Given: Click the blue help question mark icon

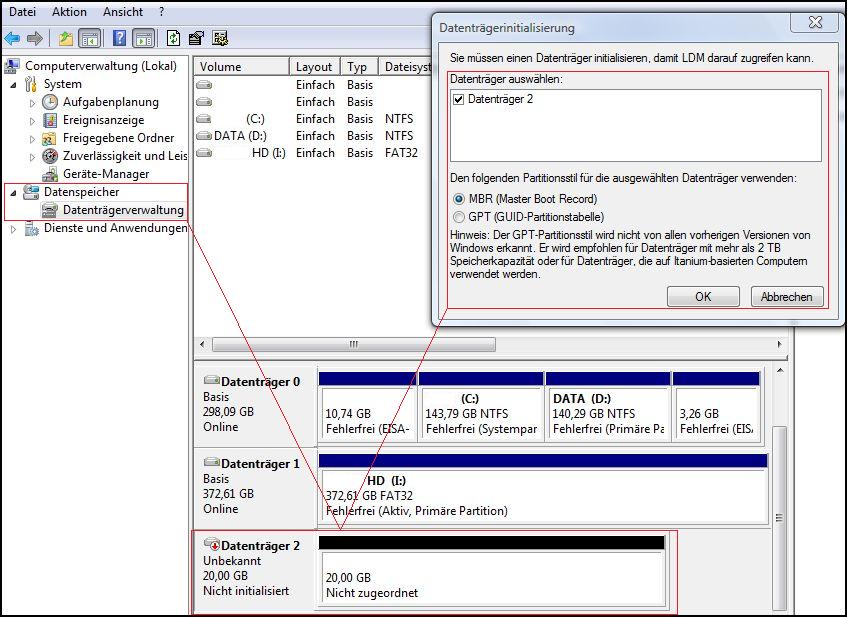Looking at the screenshot, I should (x=119, y=38).
